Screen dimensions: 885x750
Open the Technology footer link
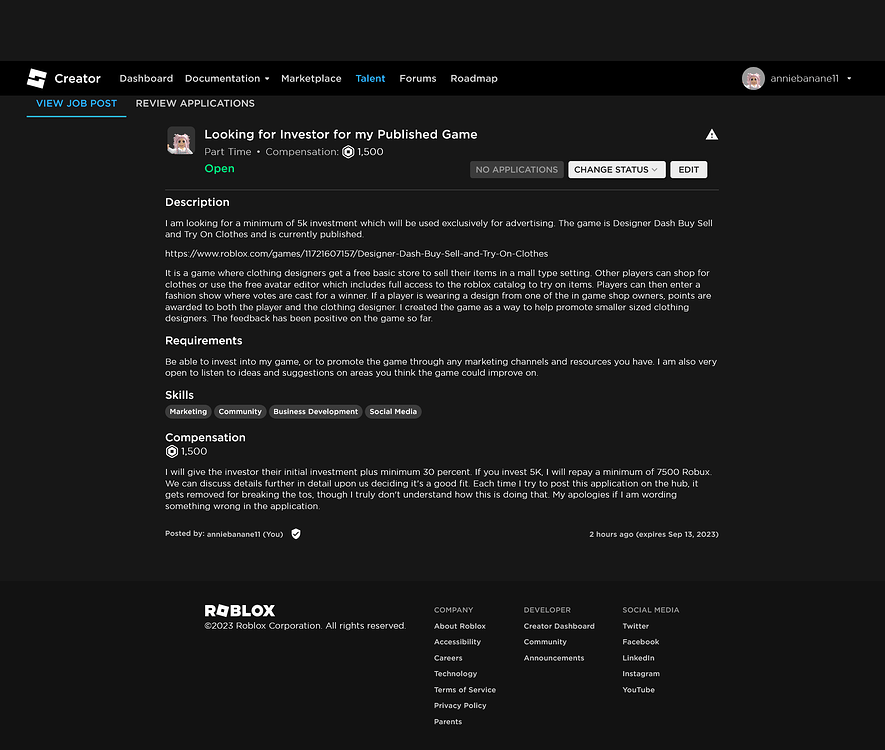click(455, 674)
